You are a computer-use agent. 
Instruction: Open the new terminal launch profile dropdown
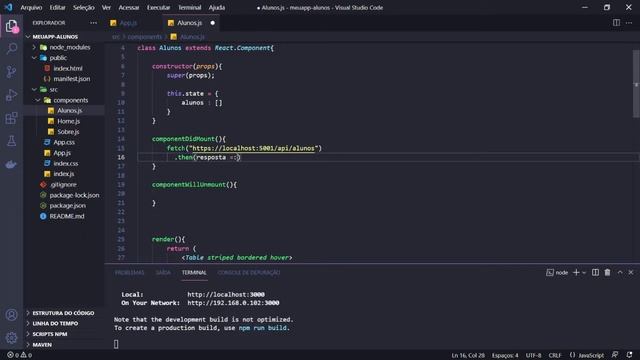click(x=584, y=272)
